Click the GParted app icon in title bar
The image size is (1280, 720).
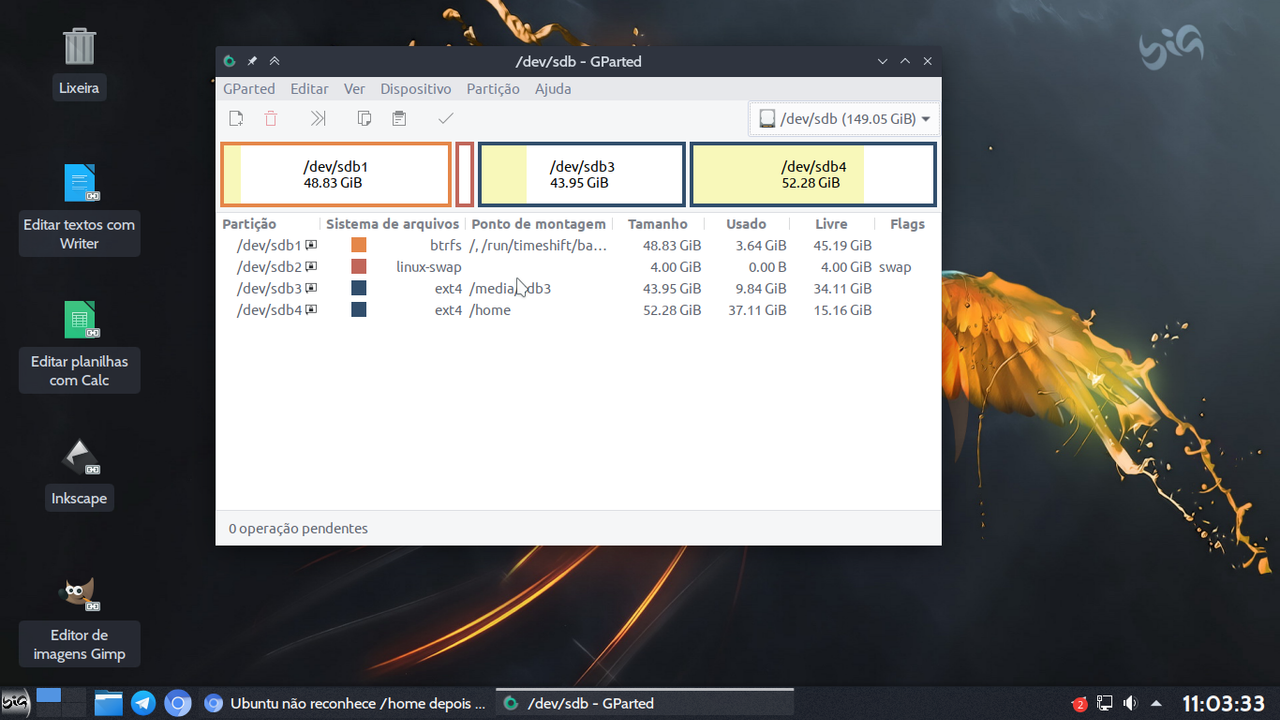pyautogui.click(x=229, y=61)
